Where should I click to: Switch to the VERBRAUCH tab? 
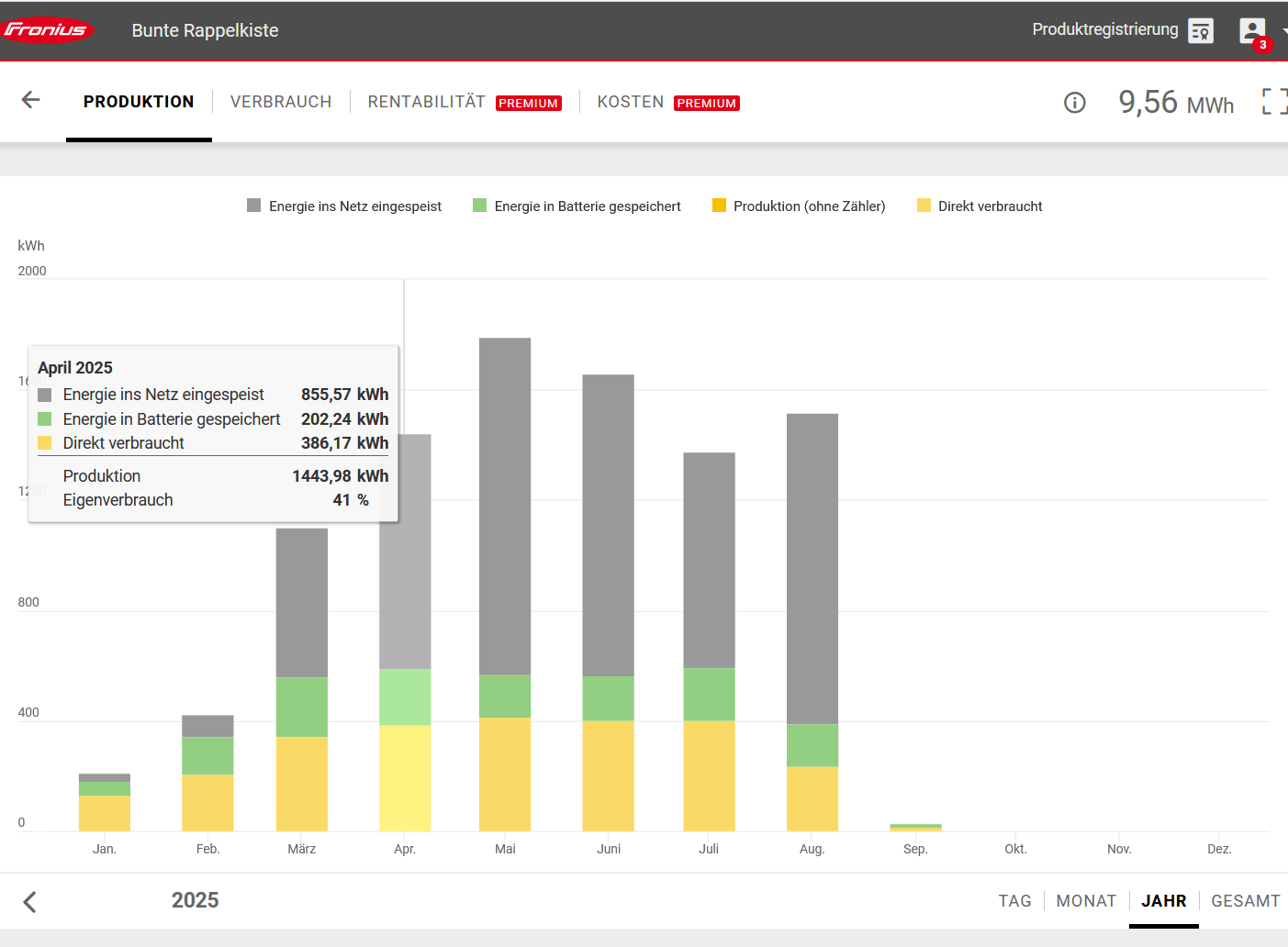click(281, 102)
